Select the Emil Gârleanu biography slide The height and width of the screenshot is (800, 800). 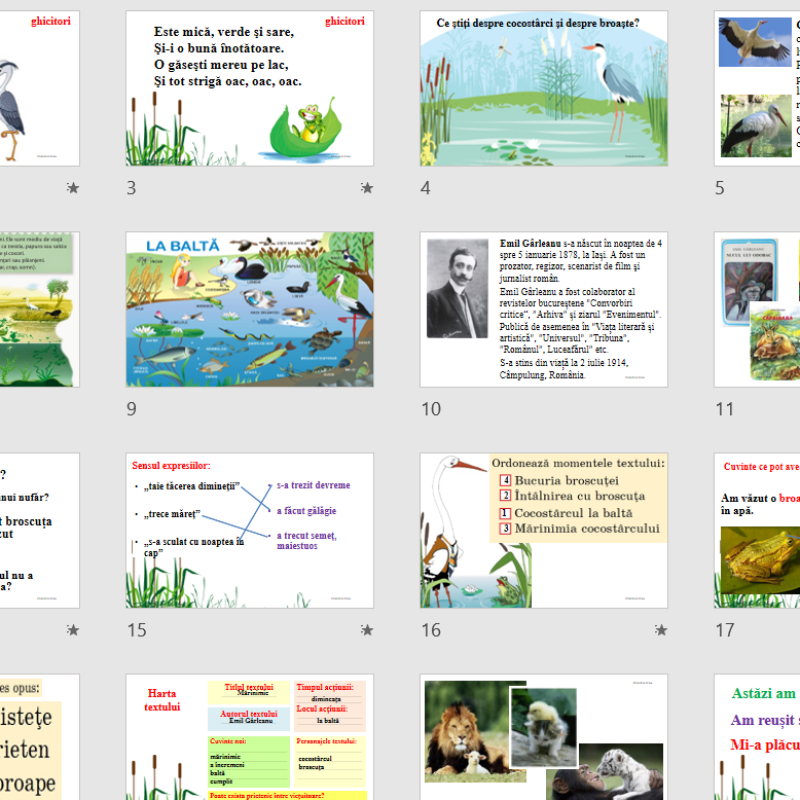[543, 309]
